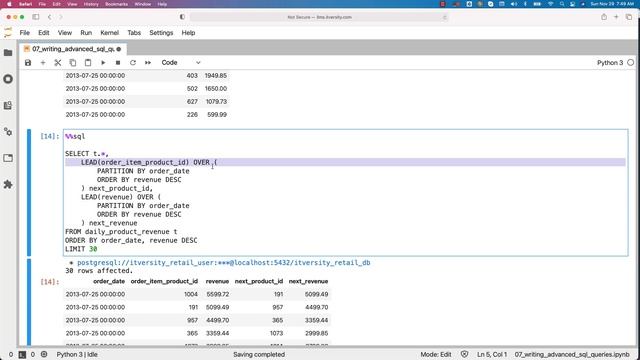Click the Python 3 | Idle status

coord(77,355)
